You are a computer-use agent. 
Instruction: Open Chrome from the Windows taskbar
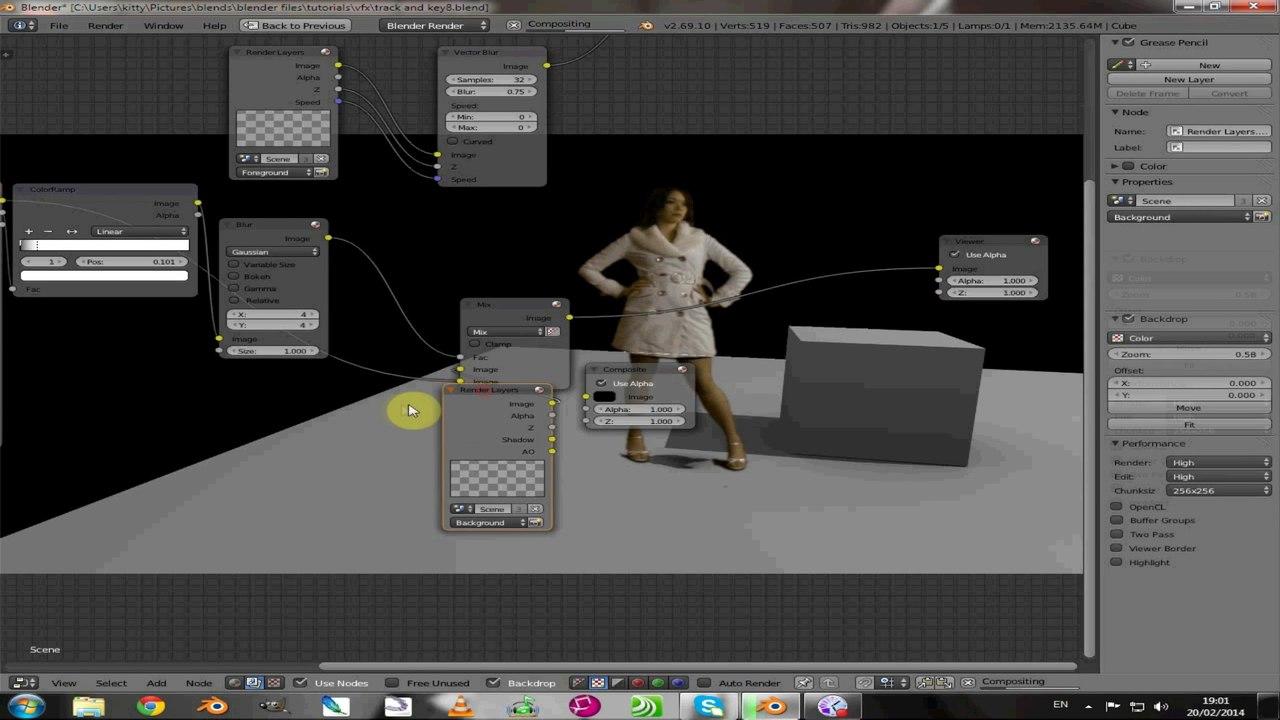click(151, 707)
